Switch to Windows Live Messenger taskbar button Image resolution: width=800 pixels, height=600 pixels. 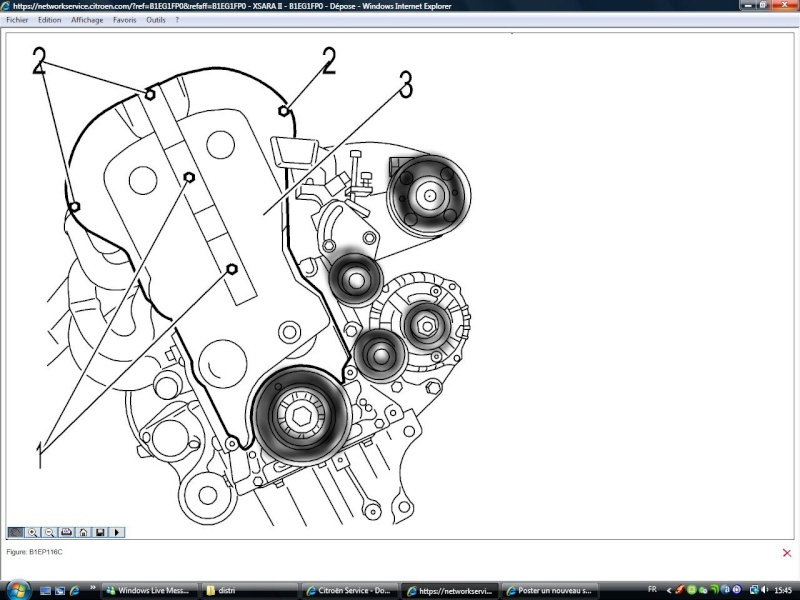pos(150,590)
